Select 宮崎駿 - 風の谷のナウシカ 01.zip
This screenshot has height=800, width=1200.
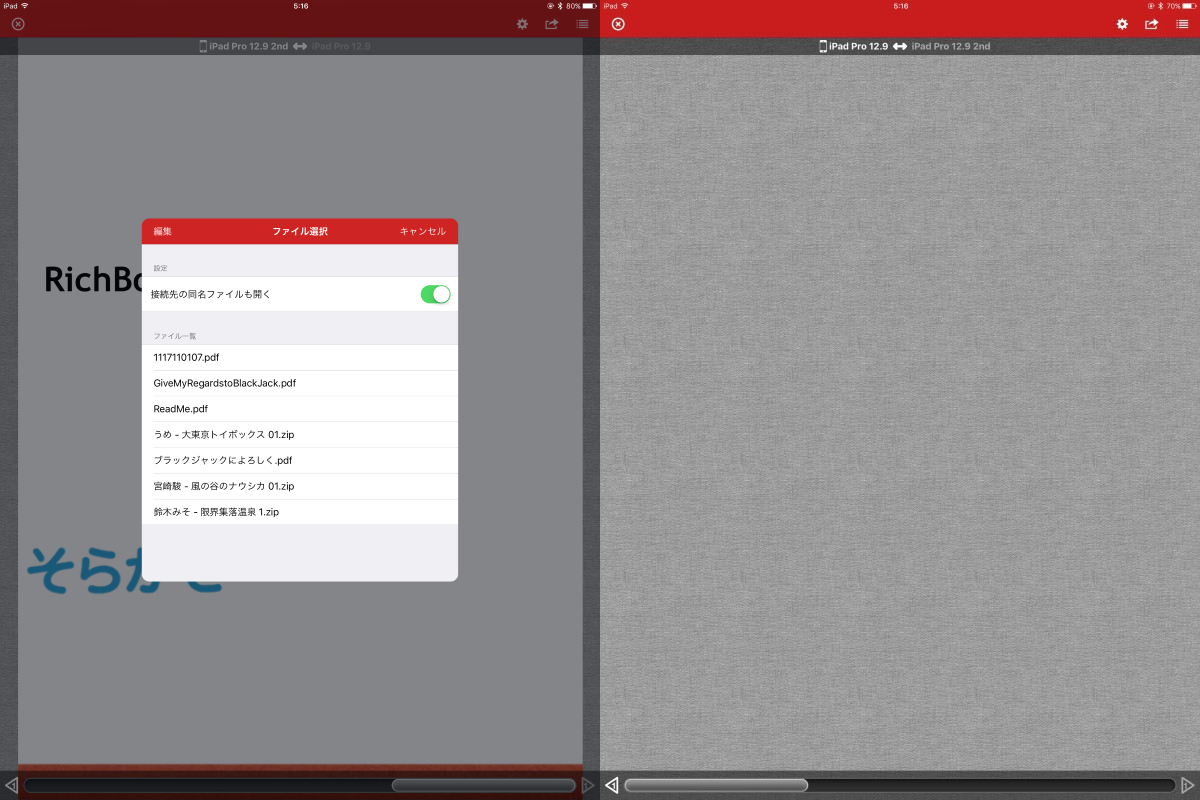(x=300, y=486)
